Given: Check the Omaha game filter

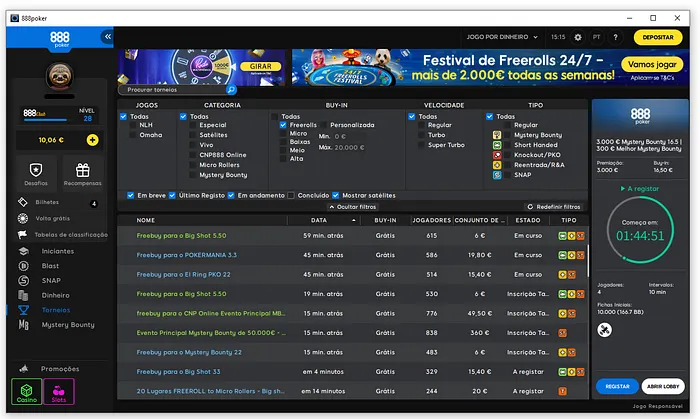Looking at the screenshot, I should (x=133, y=135).
